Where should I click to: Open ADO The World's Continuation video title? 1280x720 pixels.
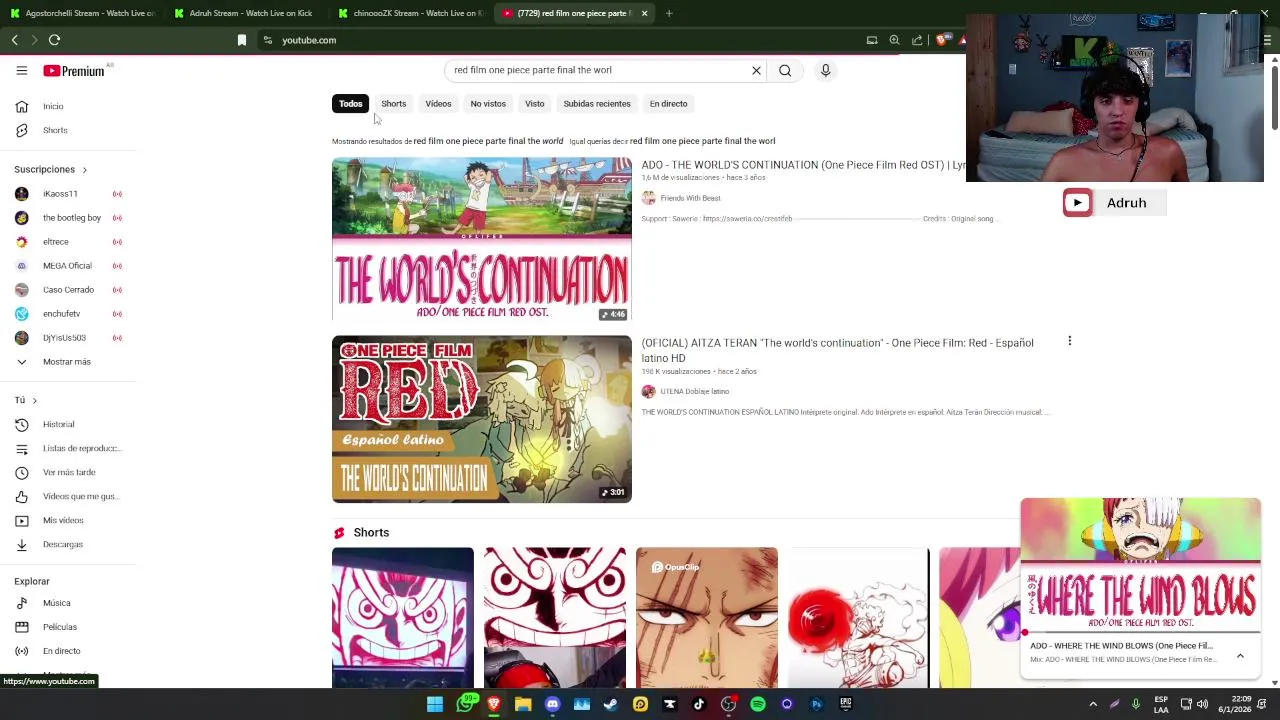tap(803, 165)
